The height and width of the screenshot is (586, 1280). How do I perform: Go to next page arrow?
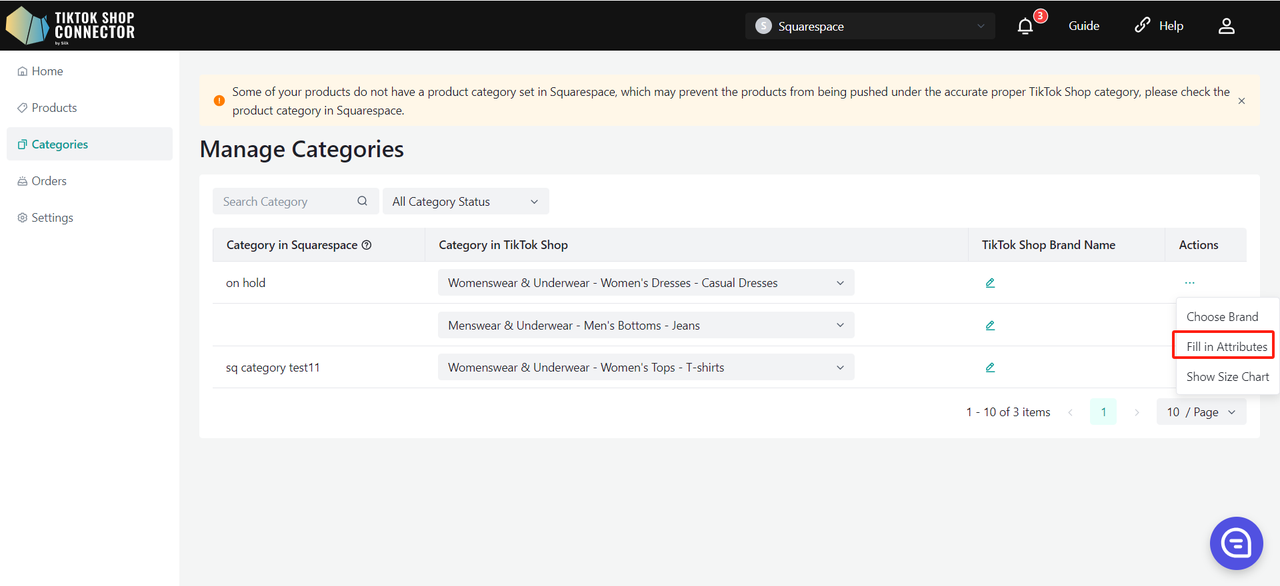[1136, 412]
